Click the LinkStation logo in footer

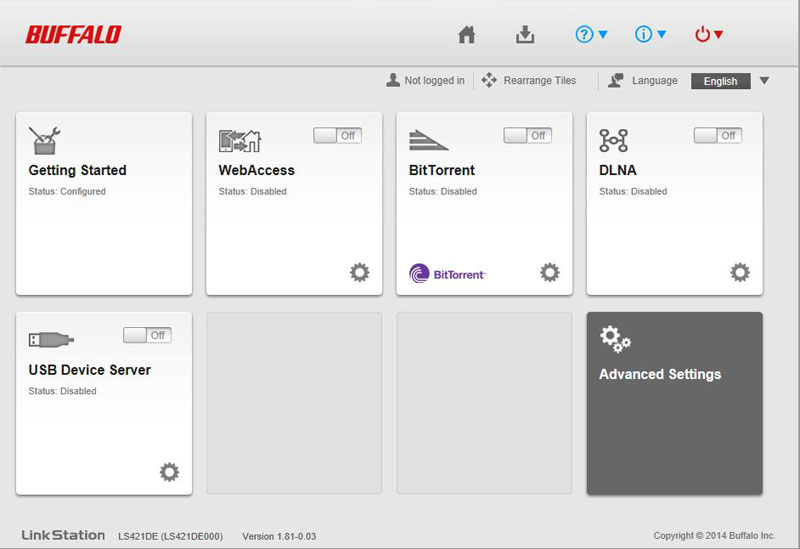[x=63, y=535]
